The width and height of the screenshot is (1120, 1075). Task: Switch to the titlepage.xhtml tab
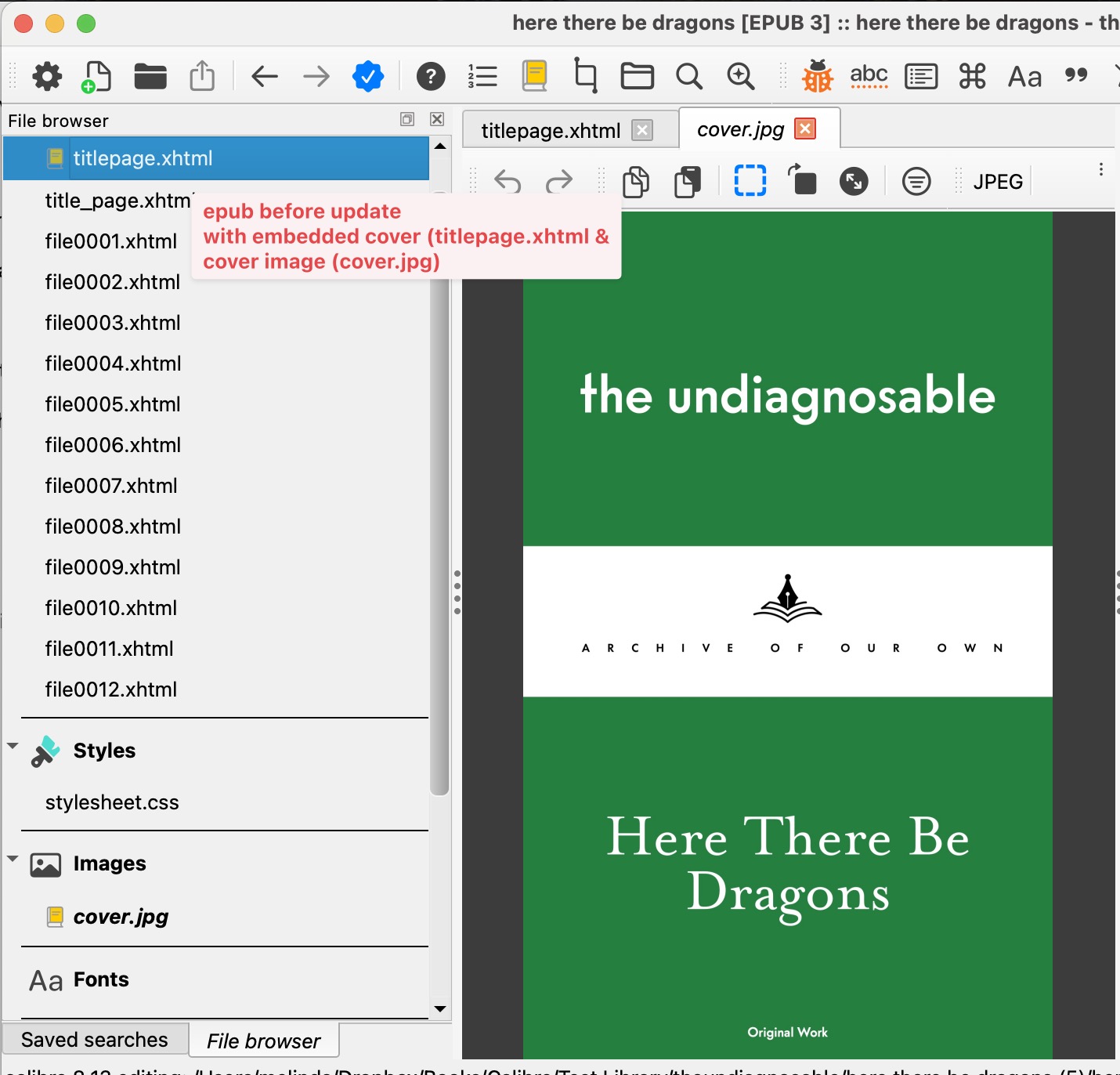pyautogui.click(x=551, y=130)
